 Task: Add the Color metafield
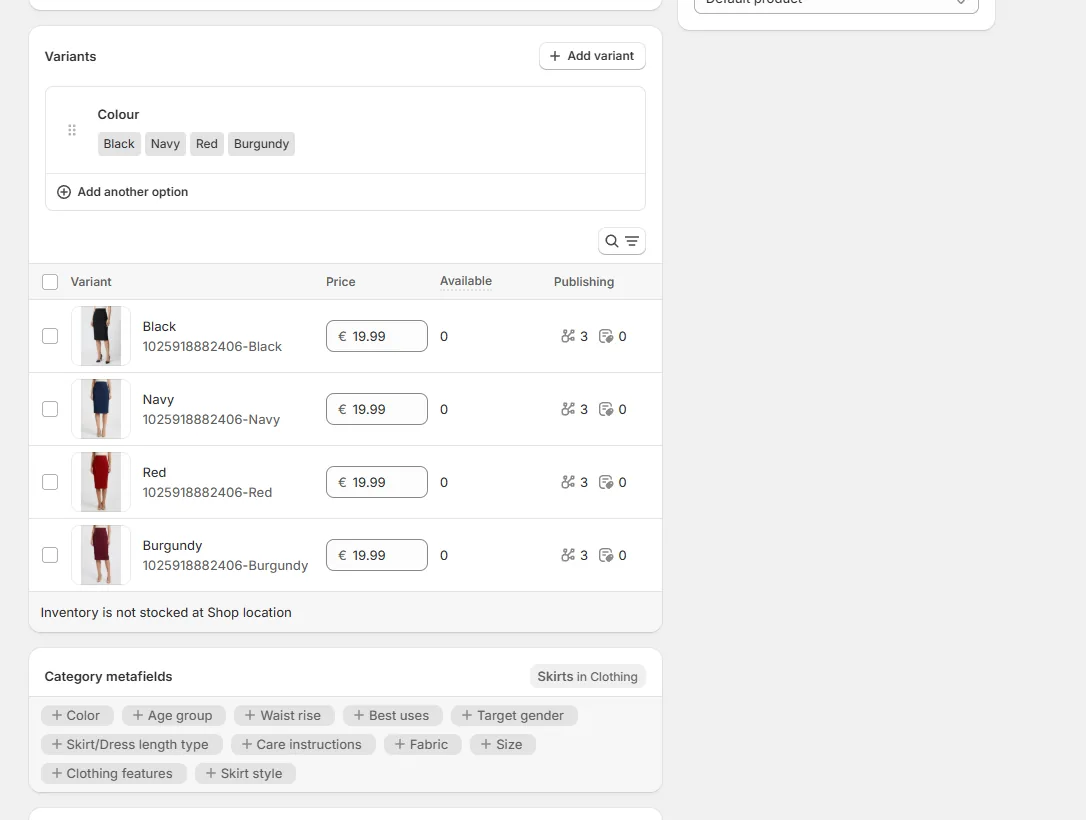click(76, 715)
